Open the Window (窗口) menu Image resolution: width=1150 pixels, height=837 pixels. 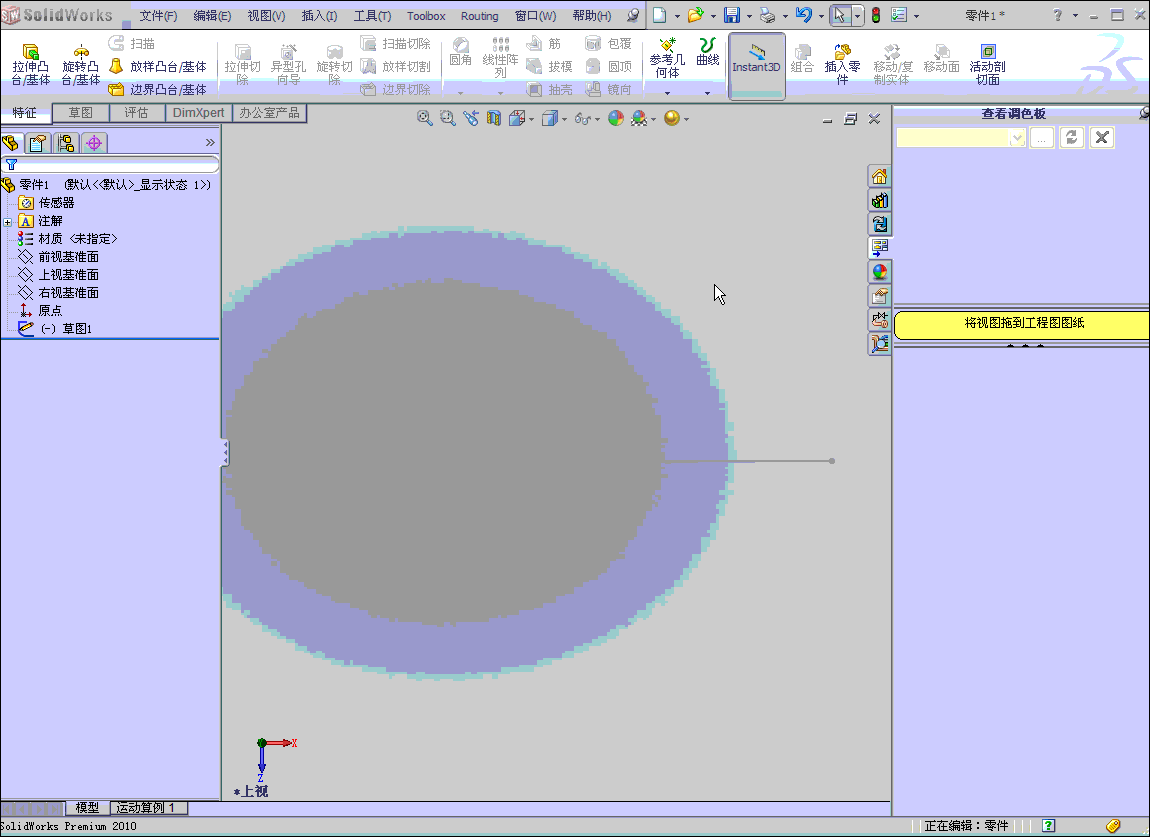(x=535, y=15)
